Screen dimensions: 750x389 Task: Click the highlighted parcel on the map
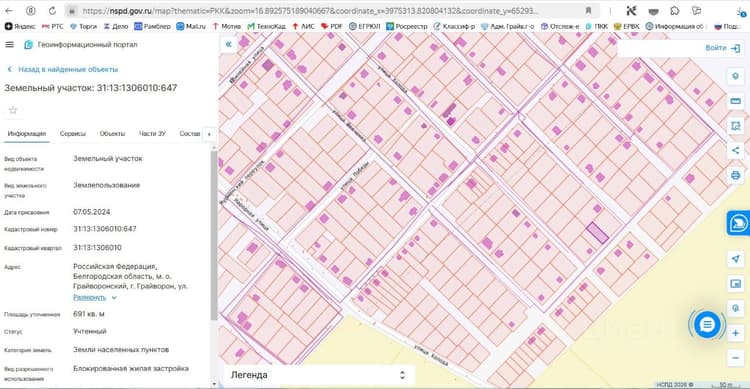(597, 233)
